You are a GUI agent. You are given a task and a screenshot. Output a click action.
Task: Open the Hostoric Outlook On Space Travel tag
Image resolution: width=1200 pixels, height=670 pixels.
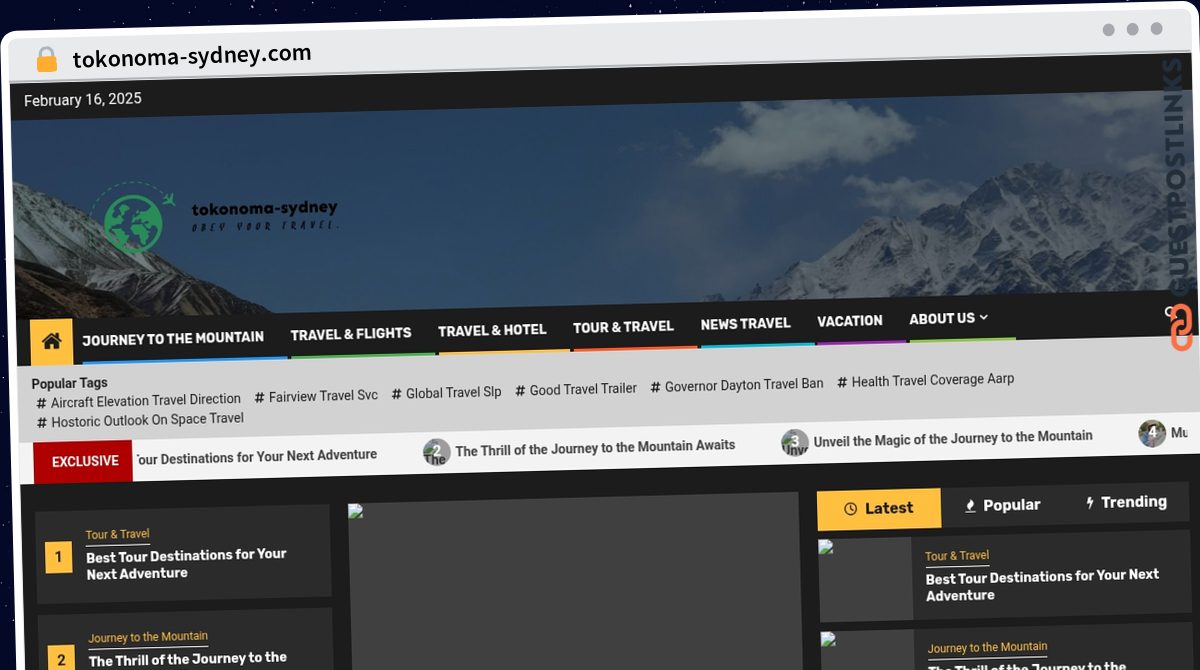[x=147, y=420]
